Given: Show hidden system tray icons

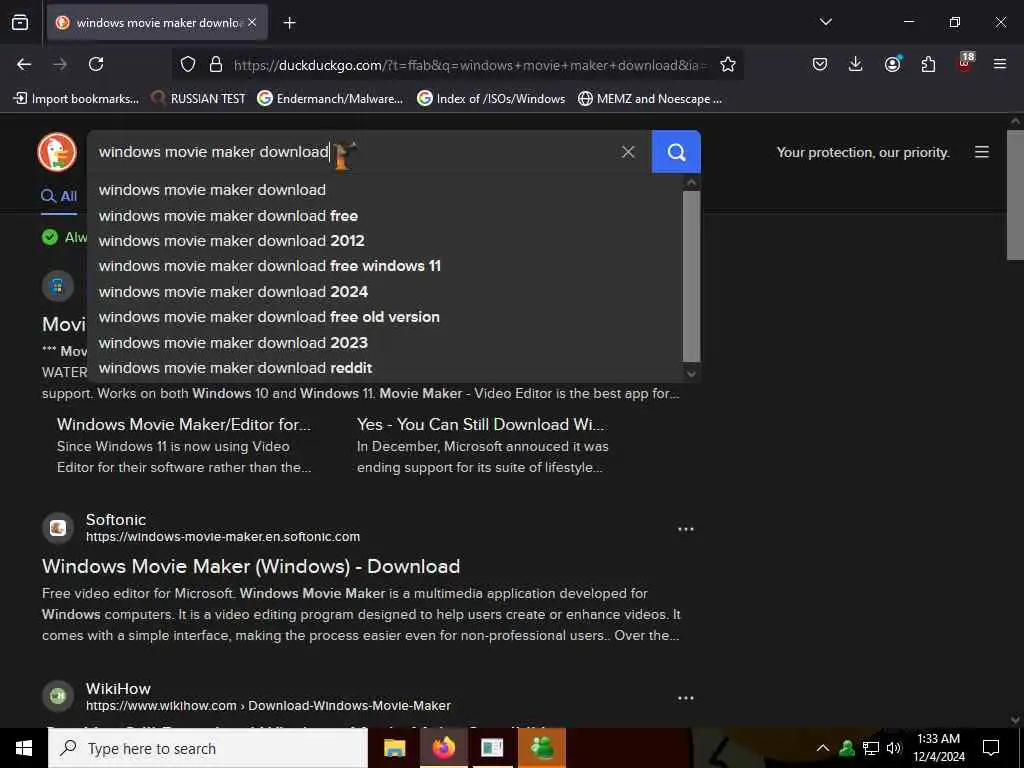Looking at the screenshot, I should click(823, 748).
